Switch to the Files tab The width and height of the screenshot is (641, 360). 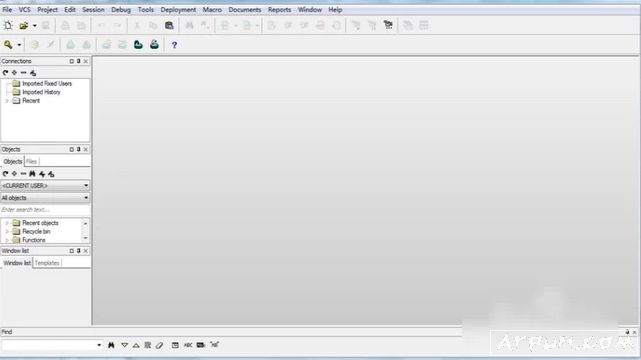point(31,161)
